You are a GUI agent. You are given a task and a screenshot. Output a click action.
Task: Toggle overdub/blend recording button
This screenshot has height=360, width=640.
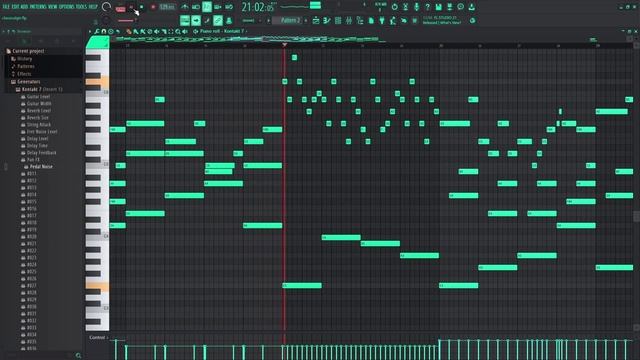218,7
